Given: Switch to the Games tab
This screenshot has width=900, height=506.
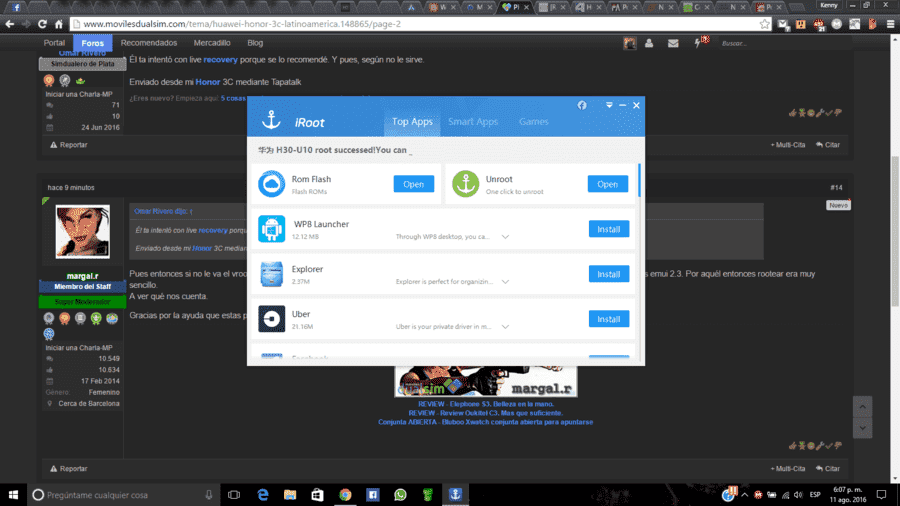Looking at the screenshot, I should (x=534, y=122).
